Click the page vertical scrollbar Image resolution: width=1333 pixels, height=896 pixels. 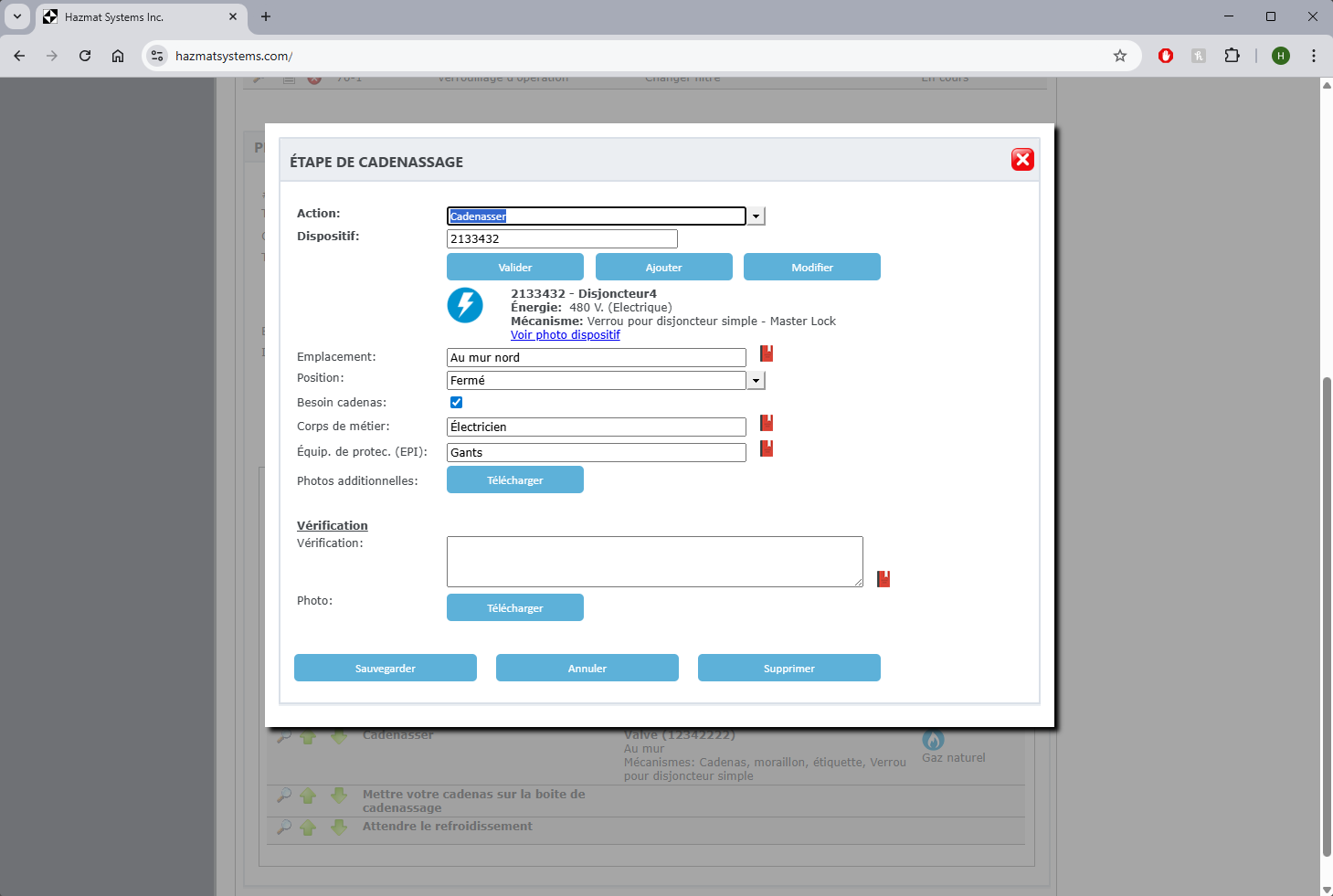(x=1326, y=617)
